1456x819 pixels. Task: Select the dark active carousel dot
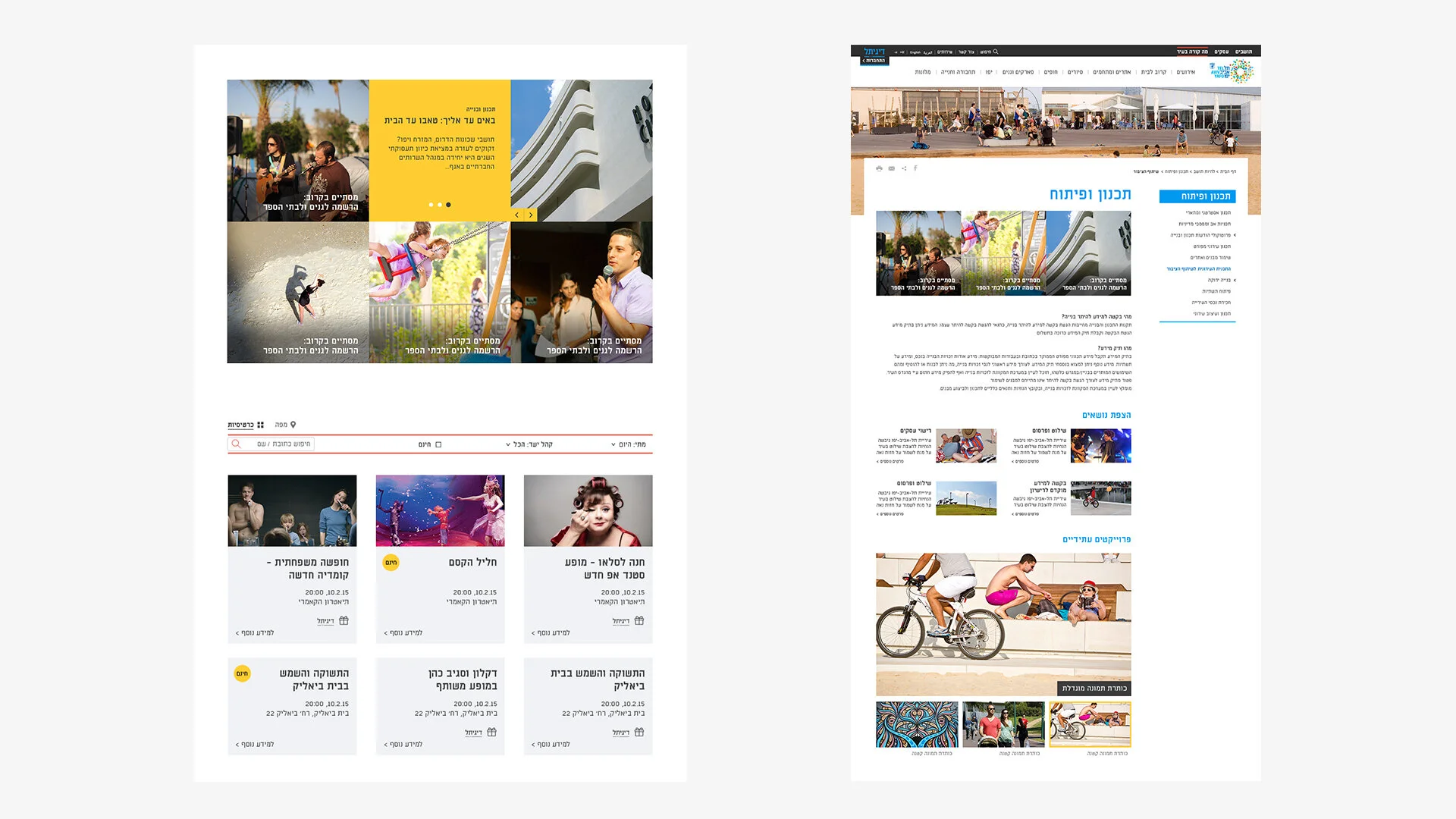click(x=448, y=205)
